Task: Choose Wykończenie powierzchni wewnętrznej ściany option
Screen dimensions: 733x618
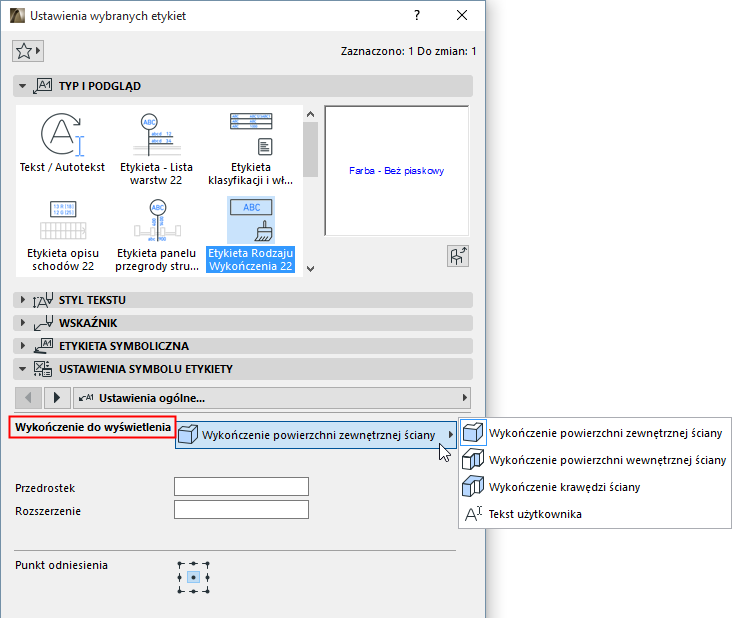Action: pyautogui.click(x=595, y=460)
